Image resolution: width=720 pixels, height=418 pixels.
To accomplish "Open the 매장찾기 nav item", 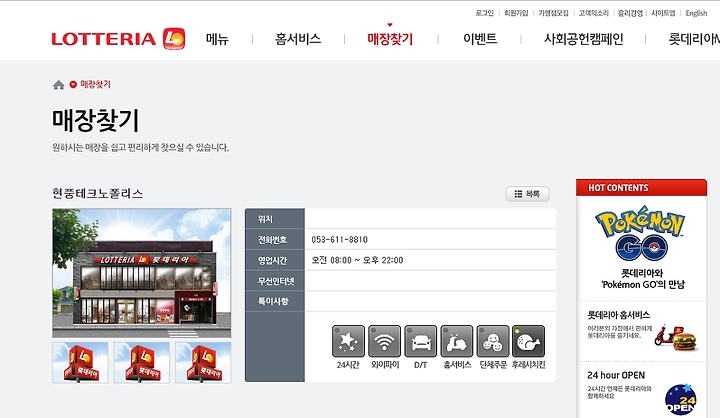I will coord(390,39).
